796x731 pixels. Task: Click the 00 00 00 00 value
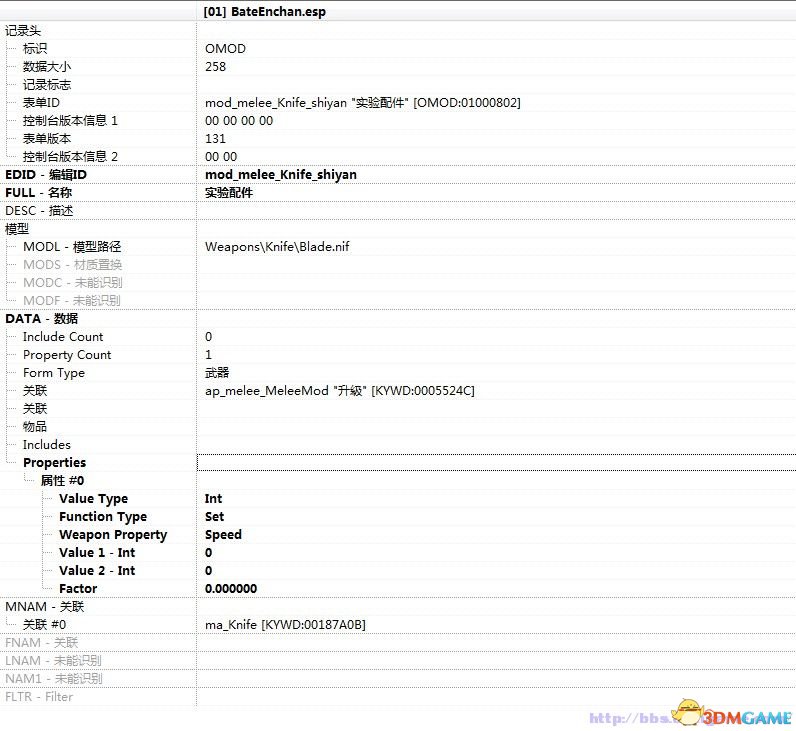(x=239, y=121)
